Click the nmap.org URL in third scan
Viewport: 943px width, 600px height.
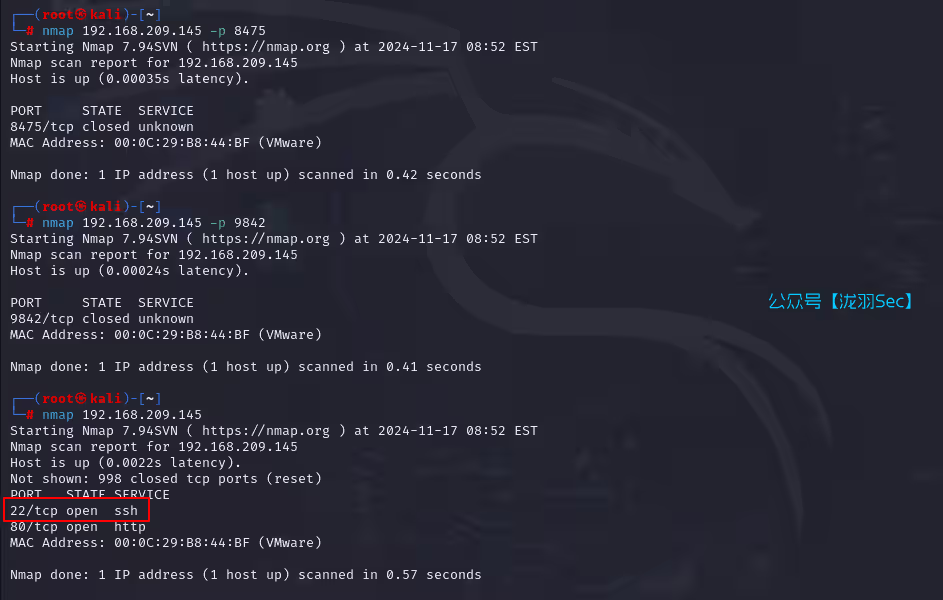pos(265,430)
